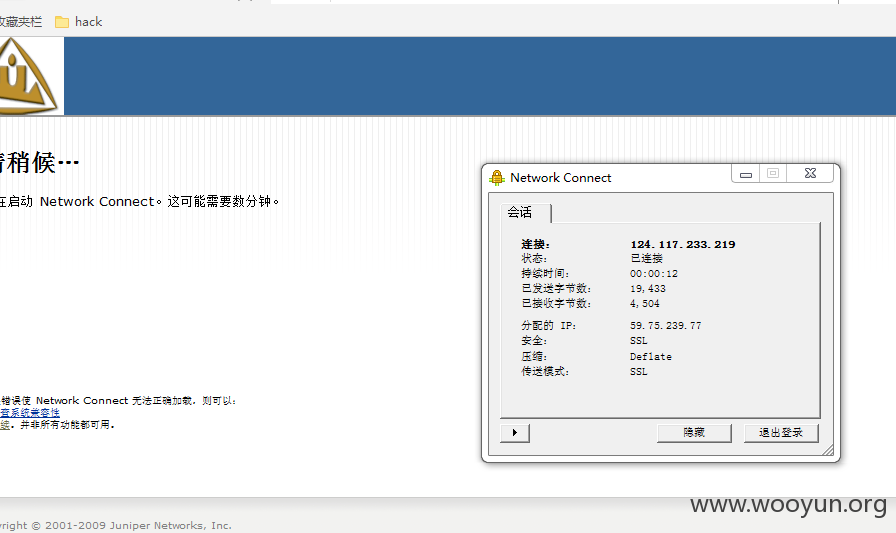This screenshot has height=533, width=896.
Task: Click the Network Connect padlock icon
Action: coord(497,178)
